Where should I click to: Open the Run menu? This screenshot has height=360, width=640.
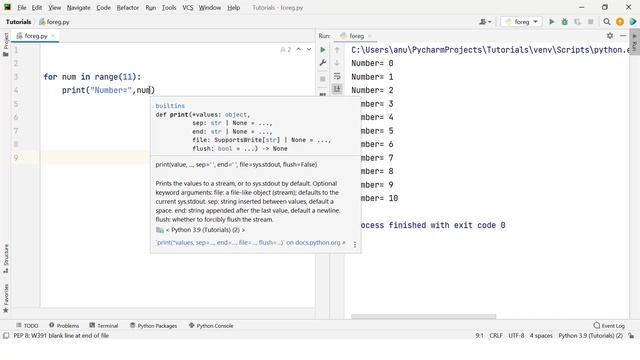coord(151,7)
